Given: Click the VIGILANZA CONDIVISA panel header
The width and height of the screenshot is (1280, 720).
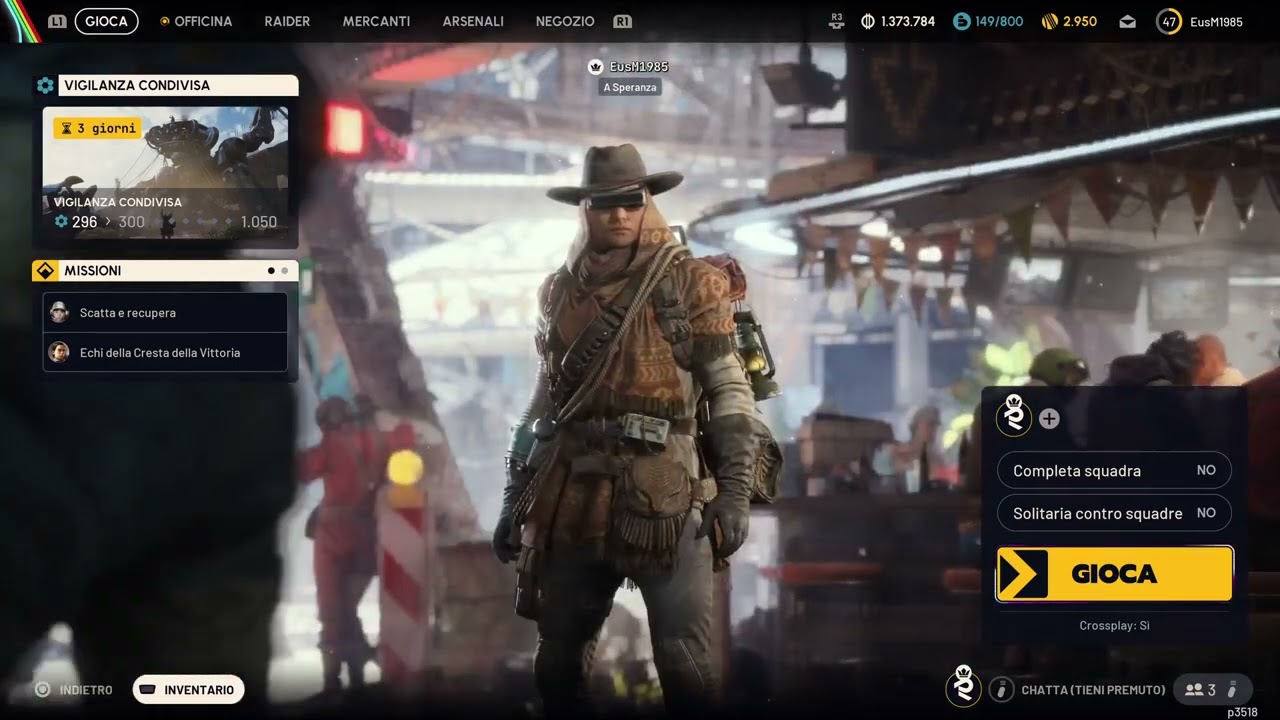Looking at the screenshot, I should point(167,85).
